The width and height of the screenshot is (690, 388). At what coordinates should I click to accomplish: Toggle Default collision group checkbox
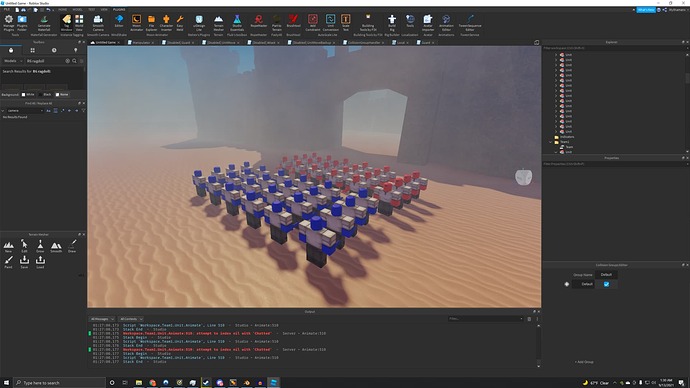[x=606, y=284]
